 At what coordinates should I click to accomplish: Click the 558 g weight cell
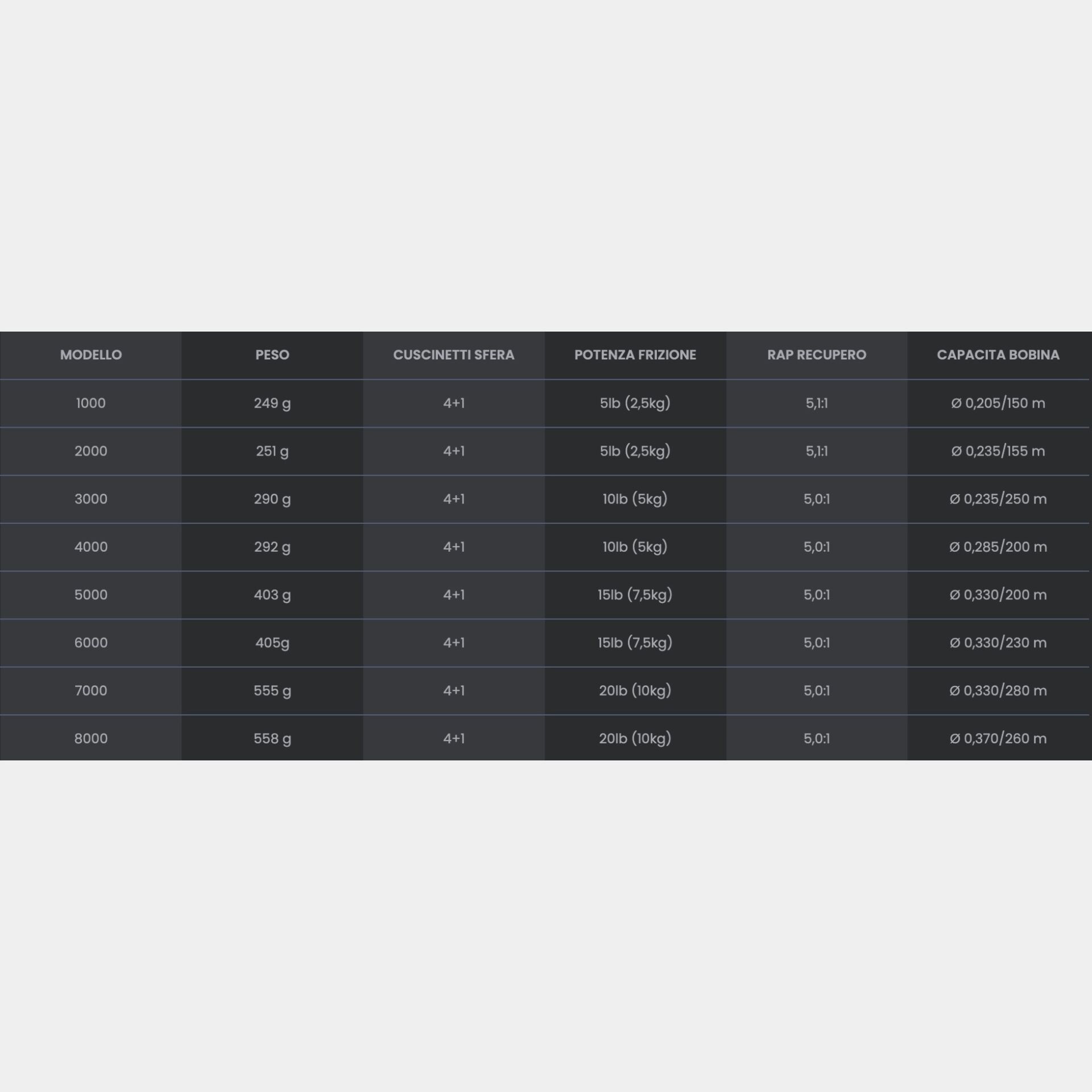[272, 738]
